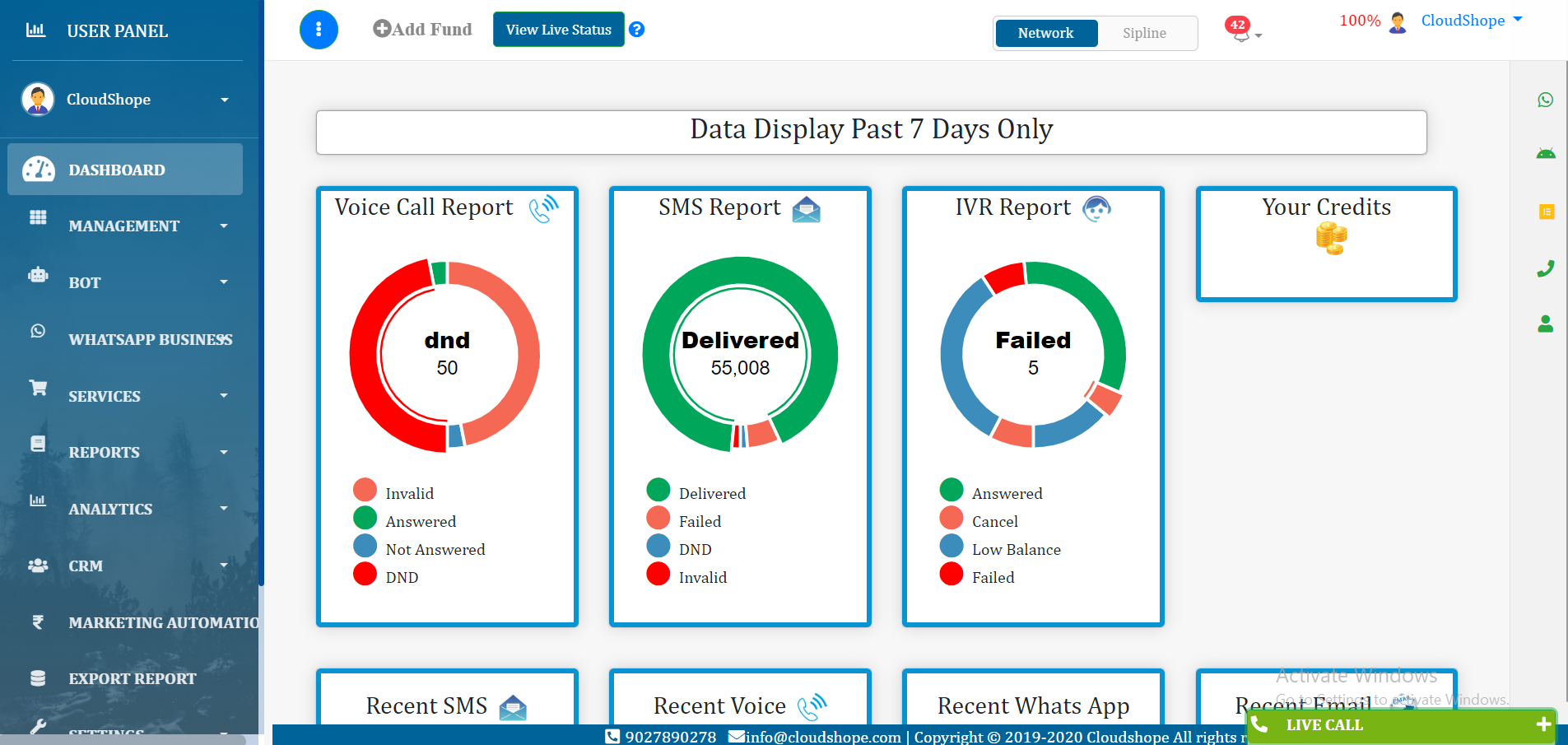Click the green user icon in right sidebar
Screen dimensions: 1568x745
pos(1545,324)
